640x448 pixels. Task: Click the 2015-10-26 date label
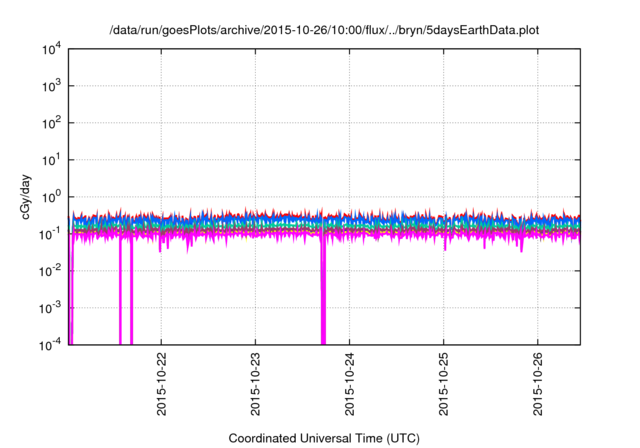click(538, 384)
